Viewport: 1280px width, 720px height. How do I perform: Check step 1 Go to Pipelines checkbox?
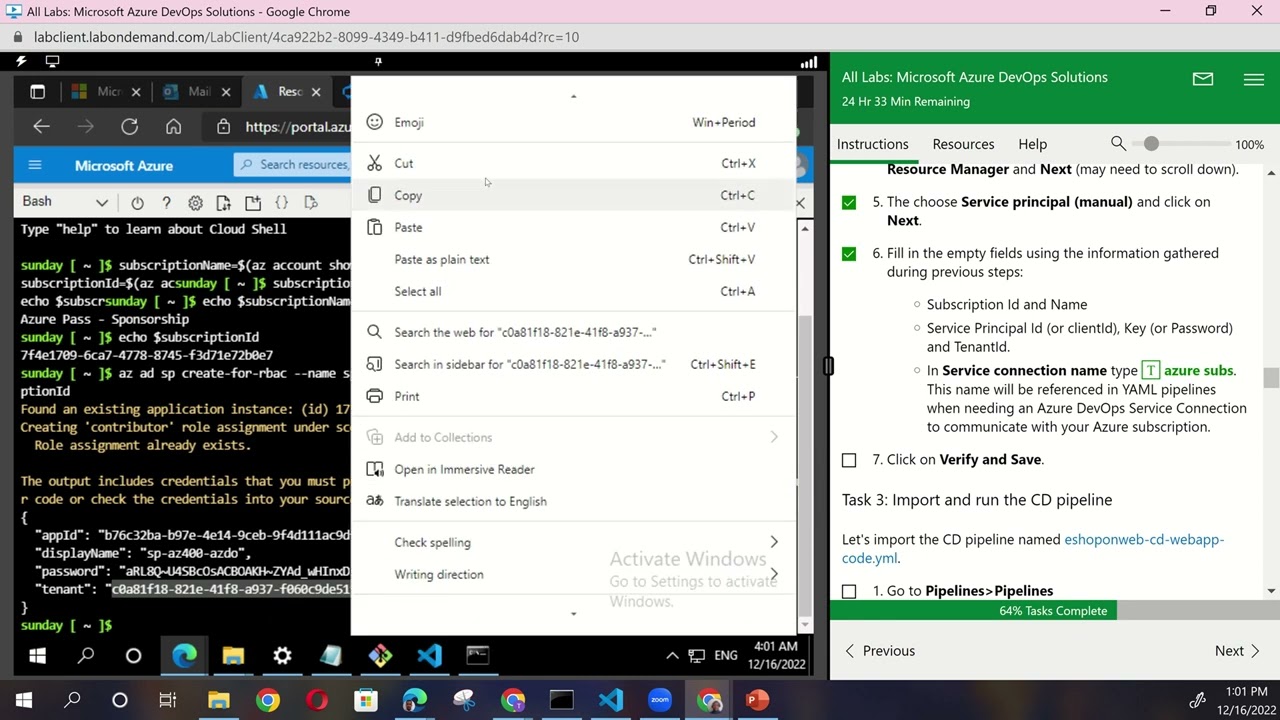(849, 591)
